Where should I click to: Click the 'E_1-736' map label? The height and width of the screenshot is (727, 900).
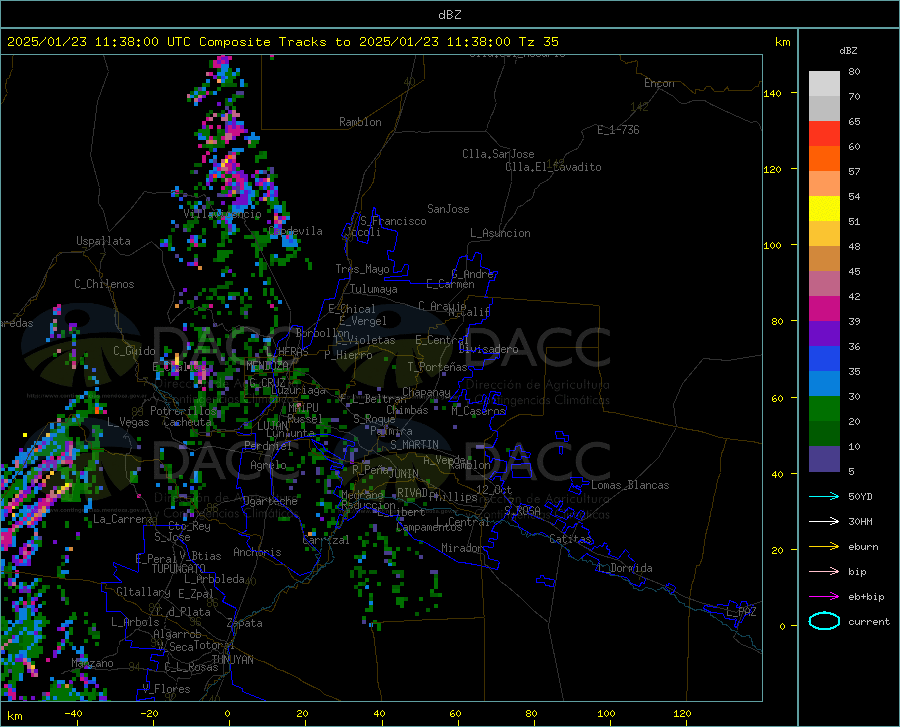pos(618,130)
